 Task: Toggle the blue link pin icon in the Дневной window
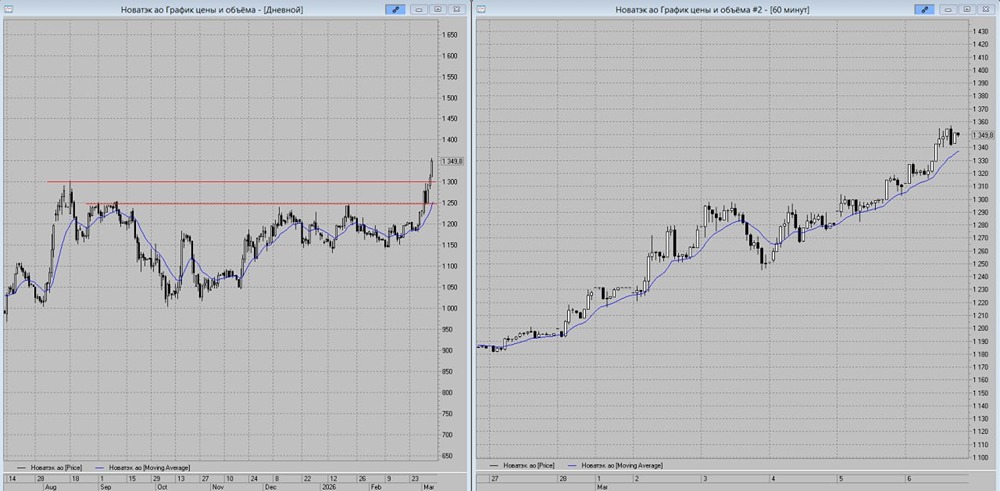coord(395,10)
